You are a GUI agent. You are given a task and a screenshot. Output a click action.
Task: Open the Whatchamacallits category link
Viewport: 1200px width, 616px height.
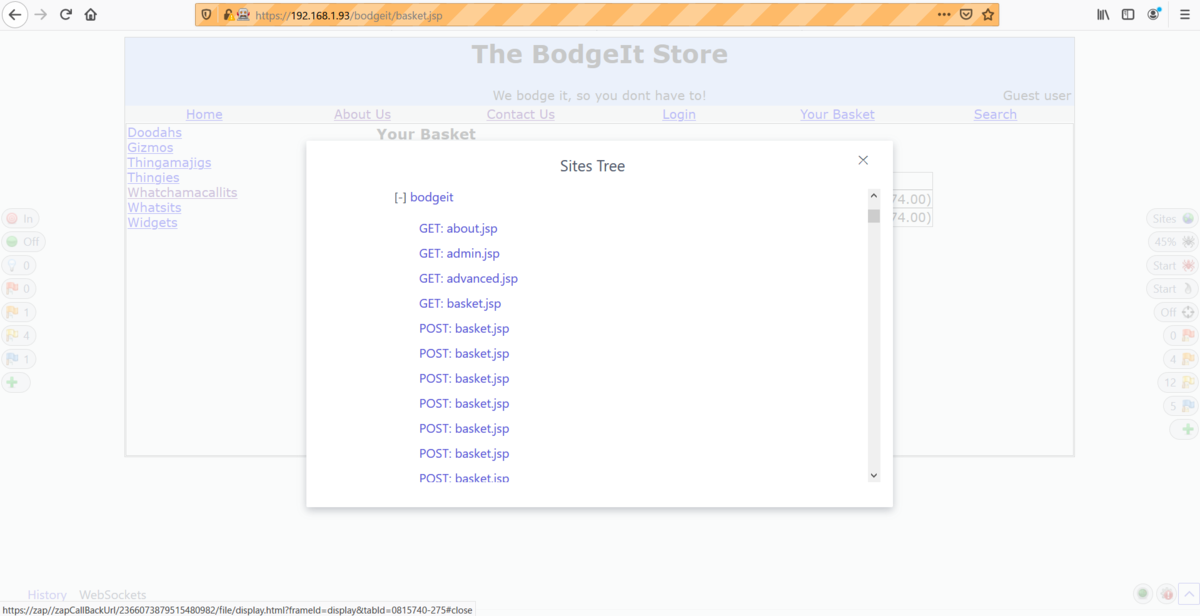[x=182, y=193]
